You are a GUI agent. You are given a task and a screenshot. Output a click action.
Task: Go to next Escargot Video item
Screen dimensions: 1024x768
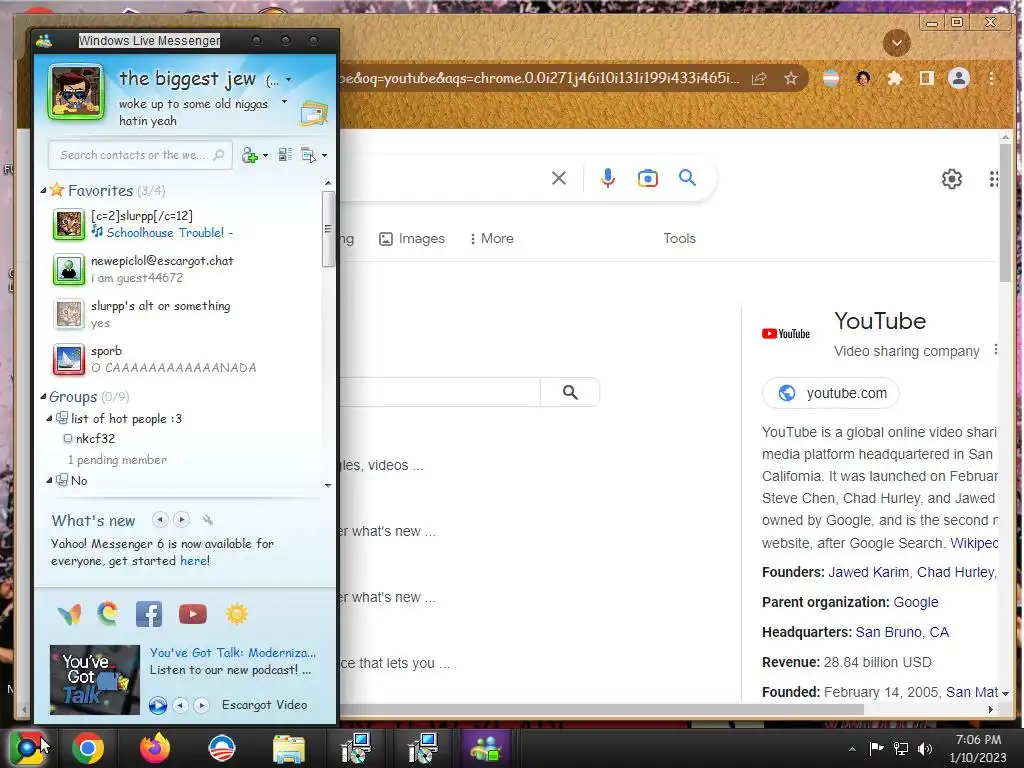coord(201,705)
